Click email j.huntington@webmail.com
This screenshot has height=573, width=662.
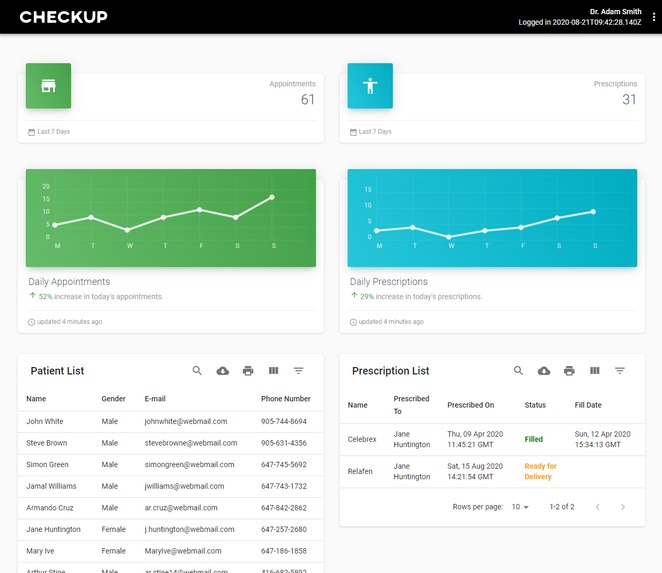click(189, 530)
